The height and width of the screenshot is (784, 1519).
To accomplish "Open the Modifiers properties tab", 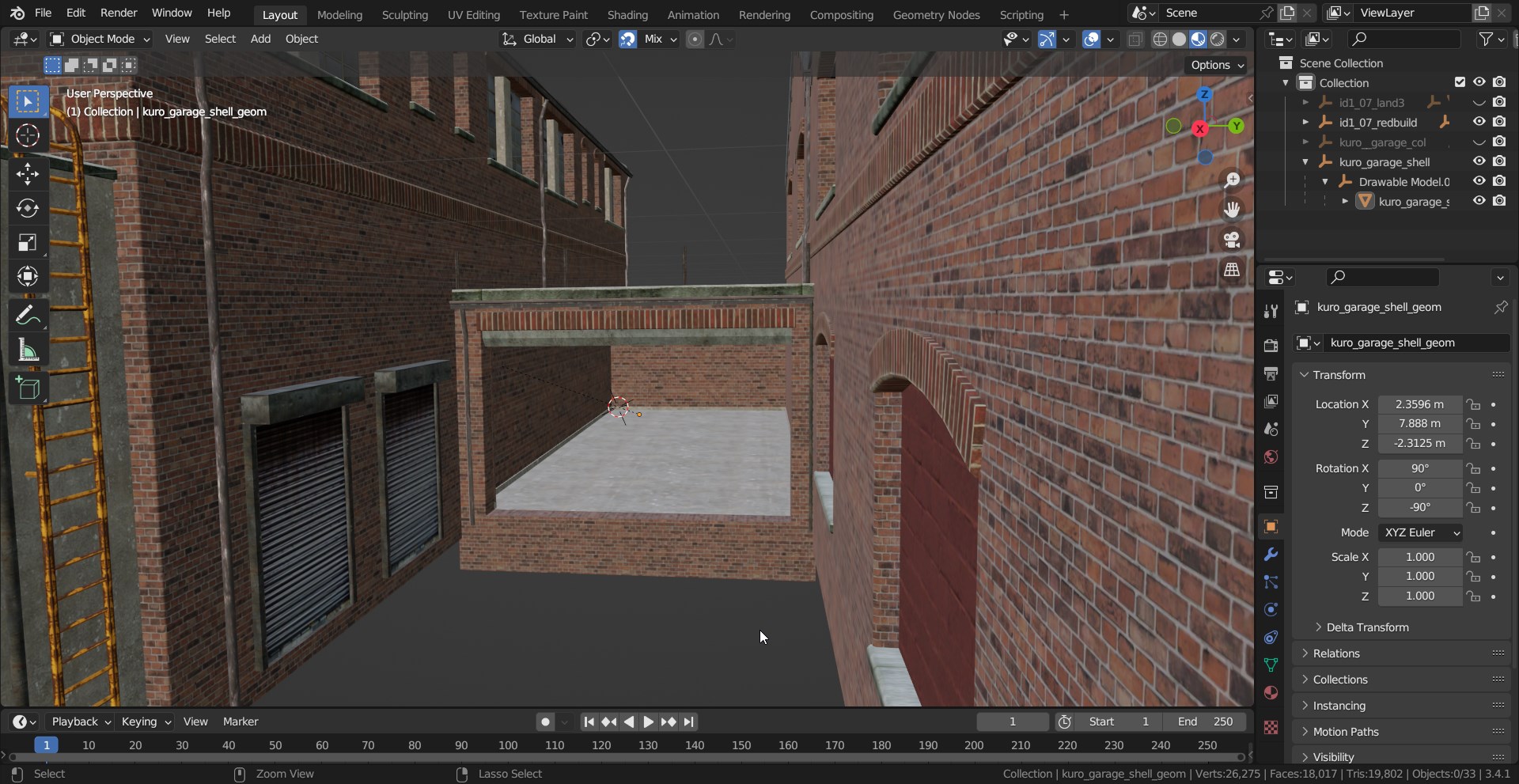I will (1271, 555).
